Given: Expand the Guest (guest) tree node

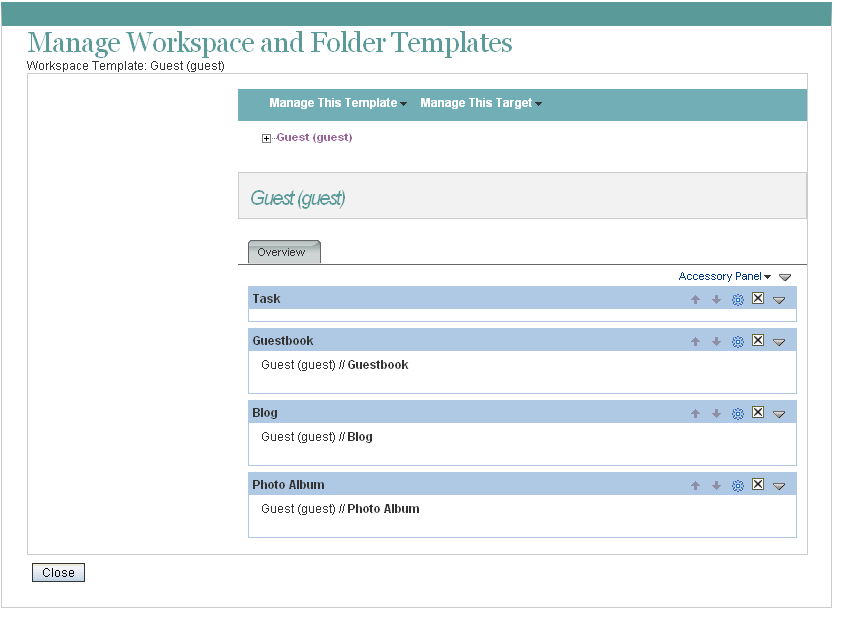Looking at the screenshot, I should coord(265,138).
